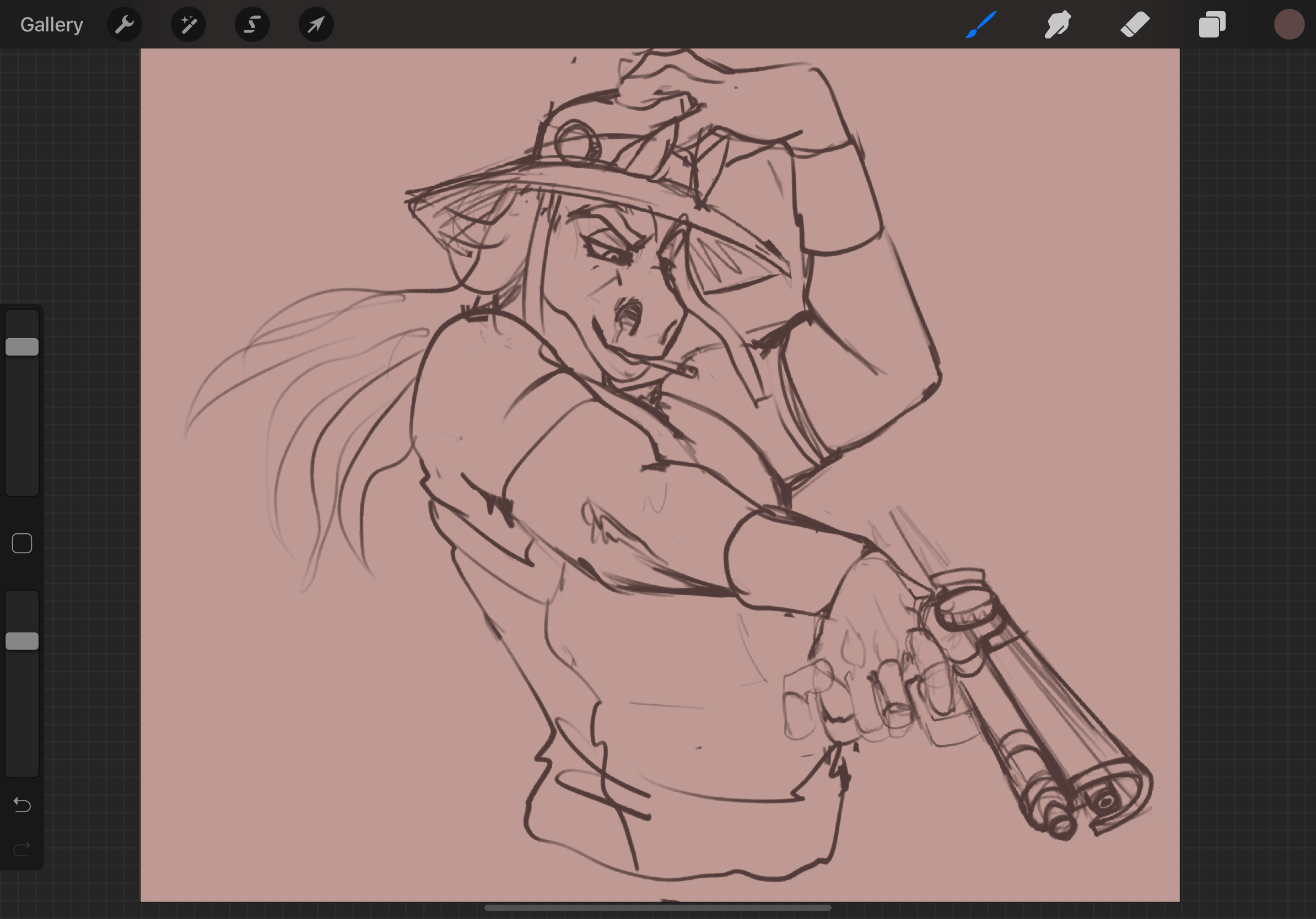This screenshot has width=1316, height=919.
Task: Open the active color picker circle
Action: point(1288,25)
